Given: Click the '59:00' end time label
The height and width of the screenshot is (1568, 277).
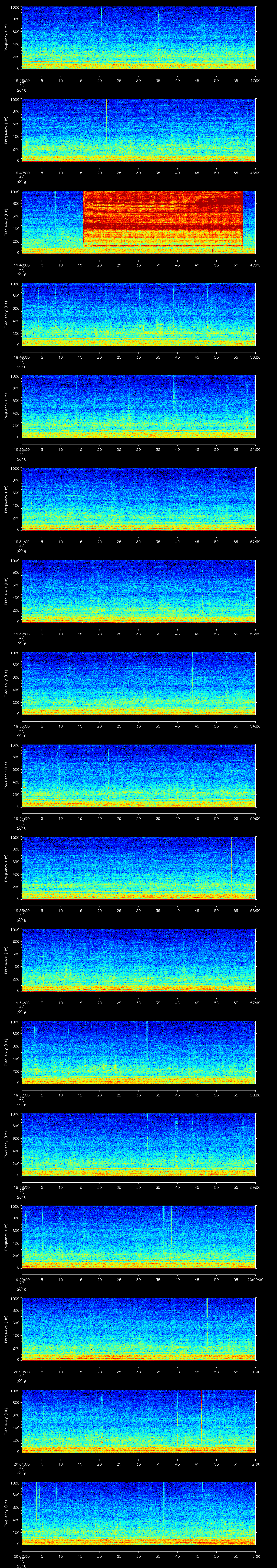Looking at the screenshot, I should (256, 1187).
